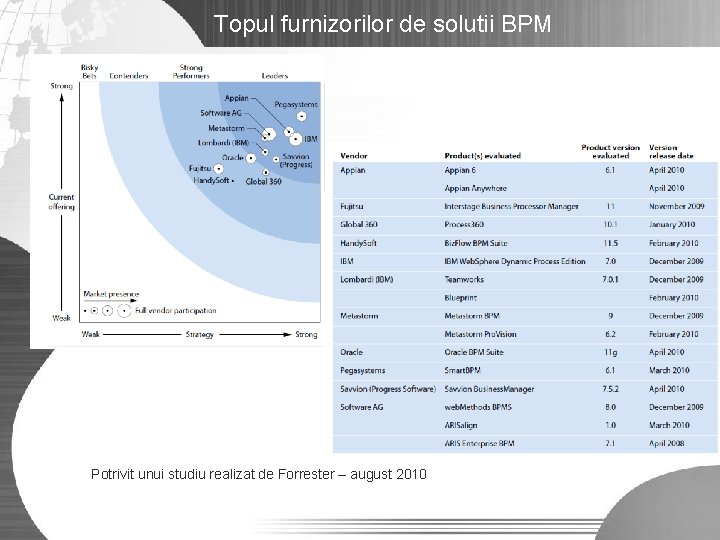Click the 'Blueprint' product cell
Viewport: 720px width, 540px height.
point(461,298)
